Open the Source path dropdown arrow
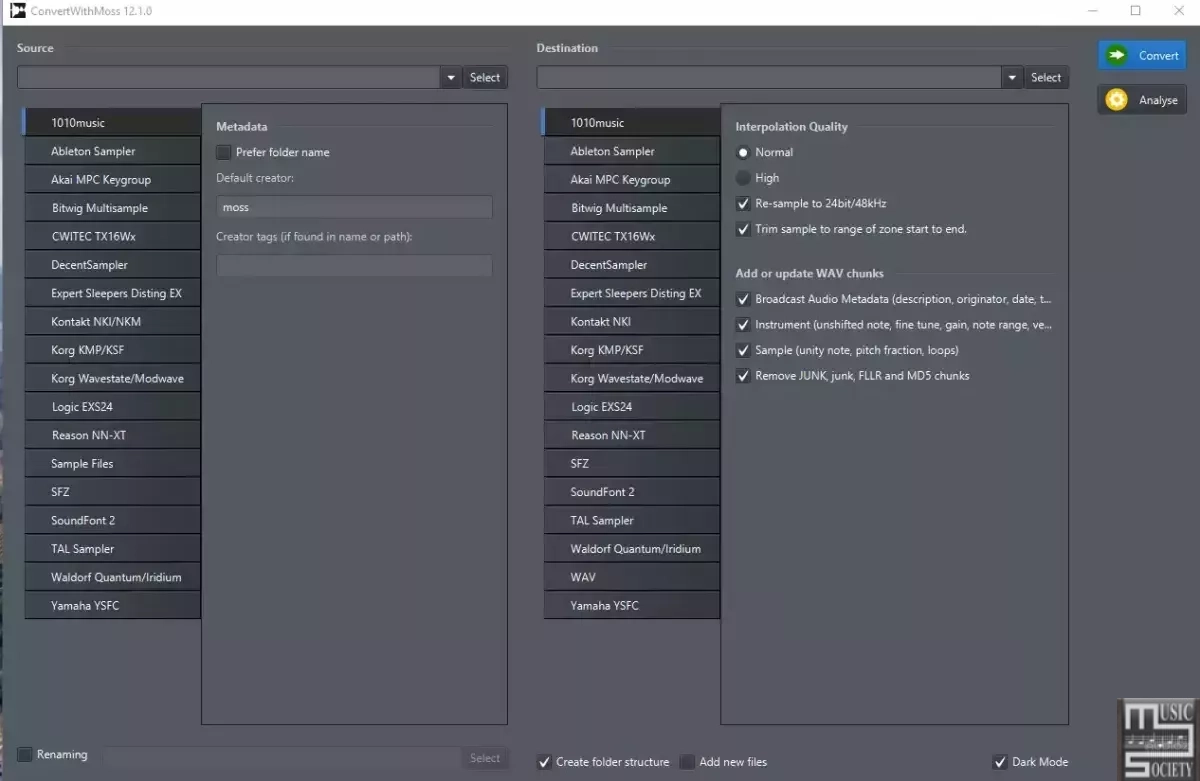This screenshot has height=781, width=1200. (450, 77)
